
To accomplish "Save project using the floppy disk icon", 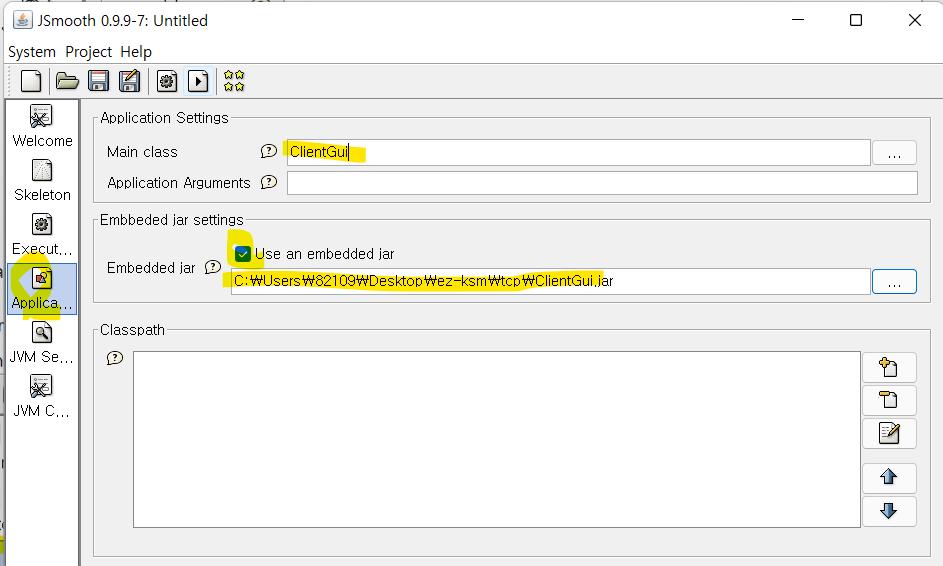I will point(99,81).
